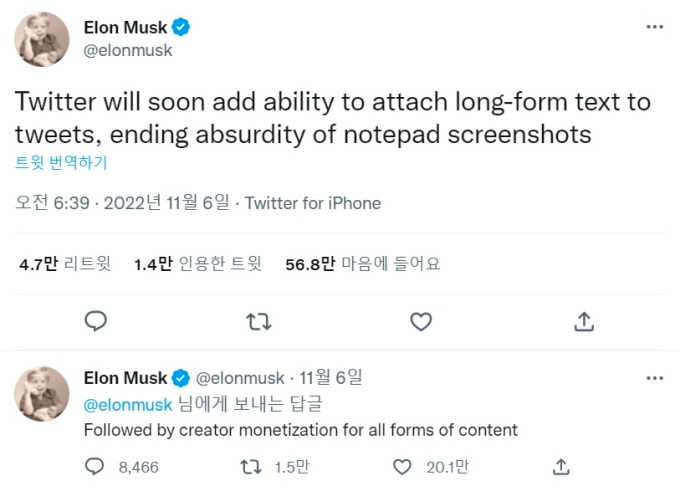Click the reply icon under main tweet
The width and height of the screenshot is (680, 491).
coord(95,321)
